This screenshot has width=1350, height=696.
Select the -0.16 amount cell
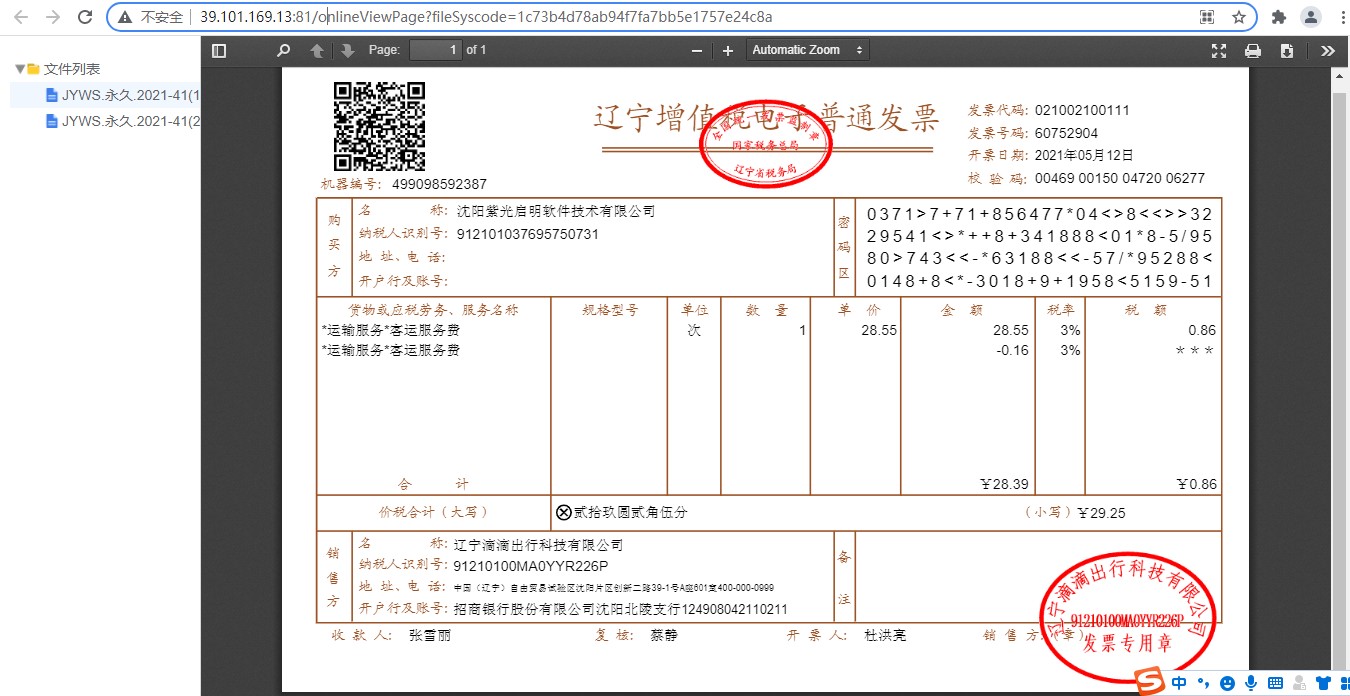coord(1011,350)
